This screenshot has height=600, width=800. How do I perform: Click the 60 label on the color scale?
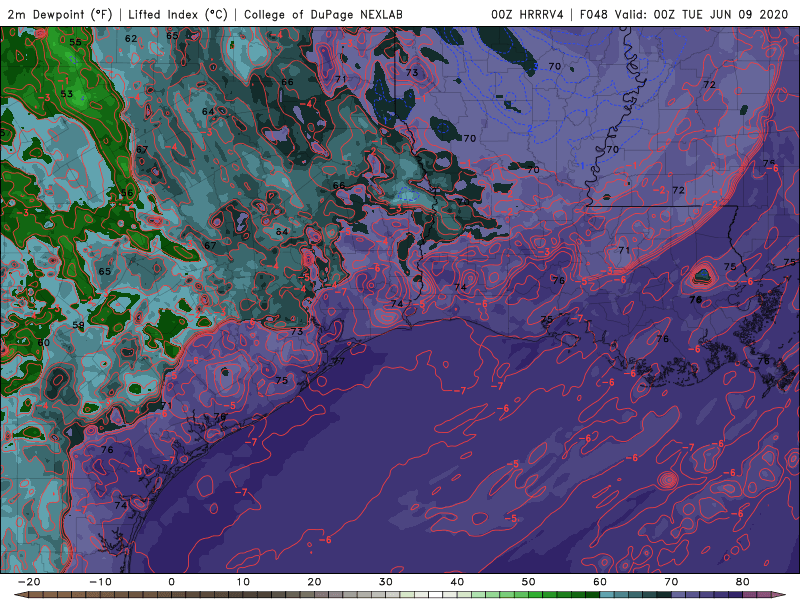600,582
